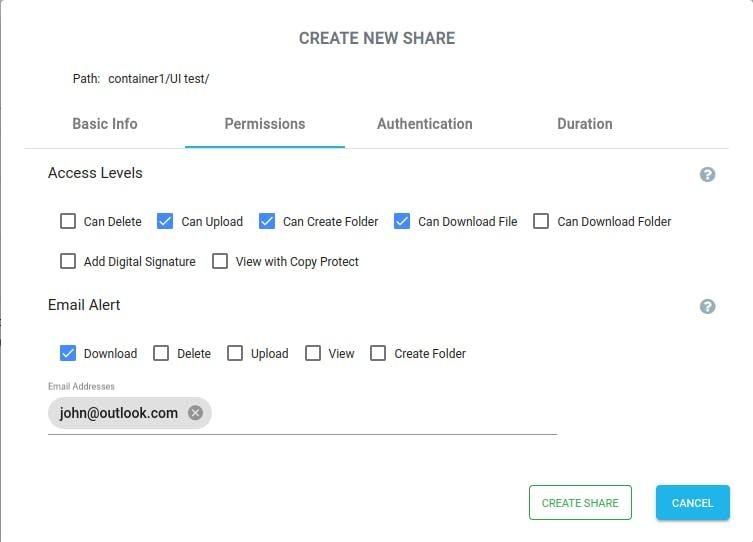
Task: Switch to the Basic Info tab
Action: [105, 124]
